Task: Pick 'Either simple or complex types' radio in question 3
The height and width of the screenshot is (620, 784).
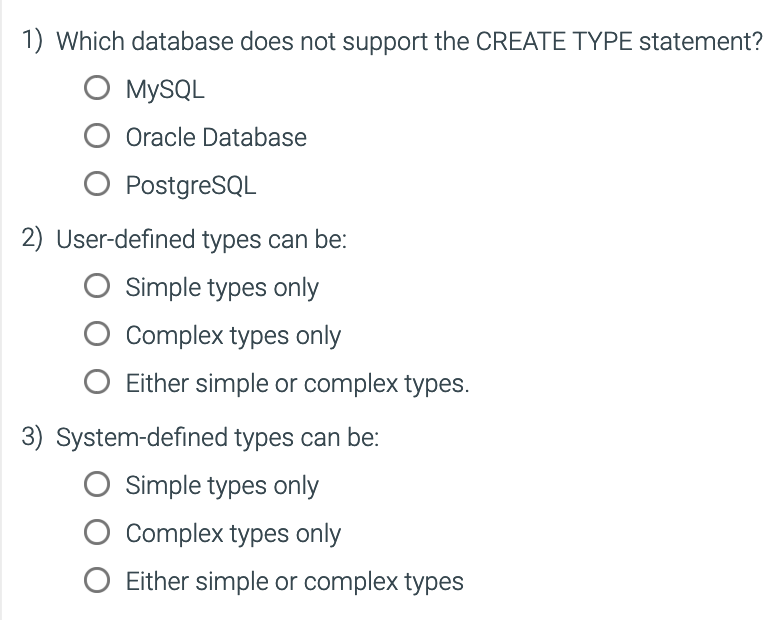Action: [x=97, y=580]
